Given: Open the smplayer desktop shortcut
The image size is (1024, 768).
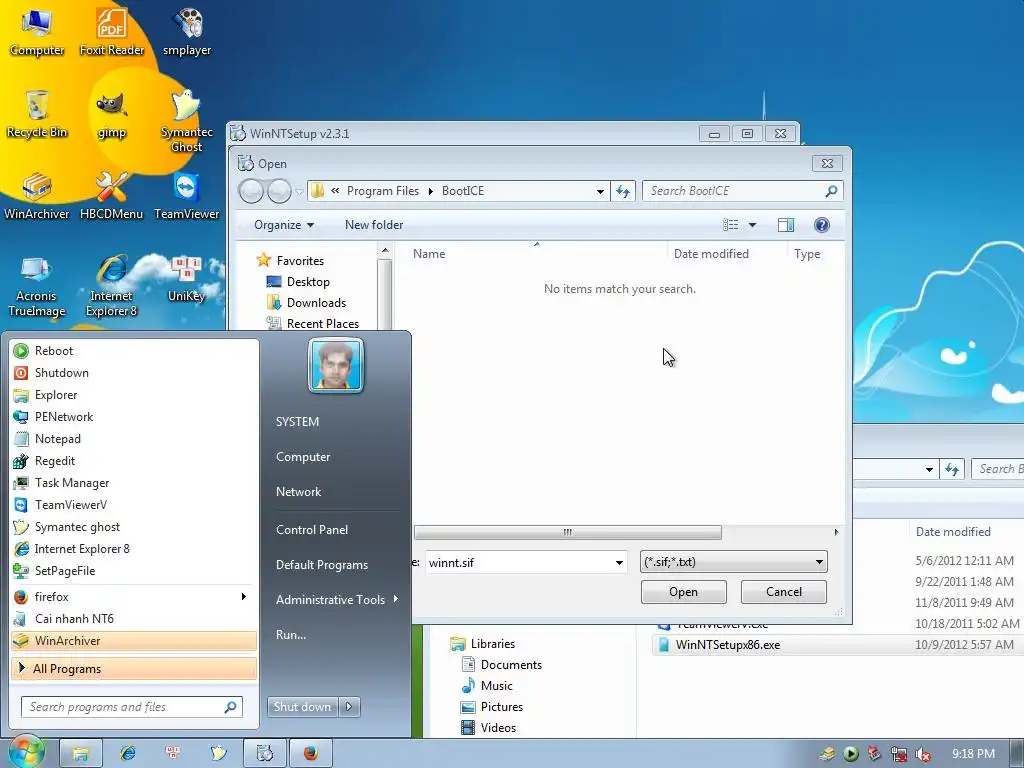Looking at the screenshot, I should (x=187, y=32).
